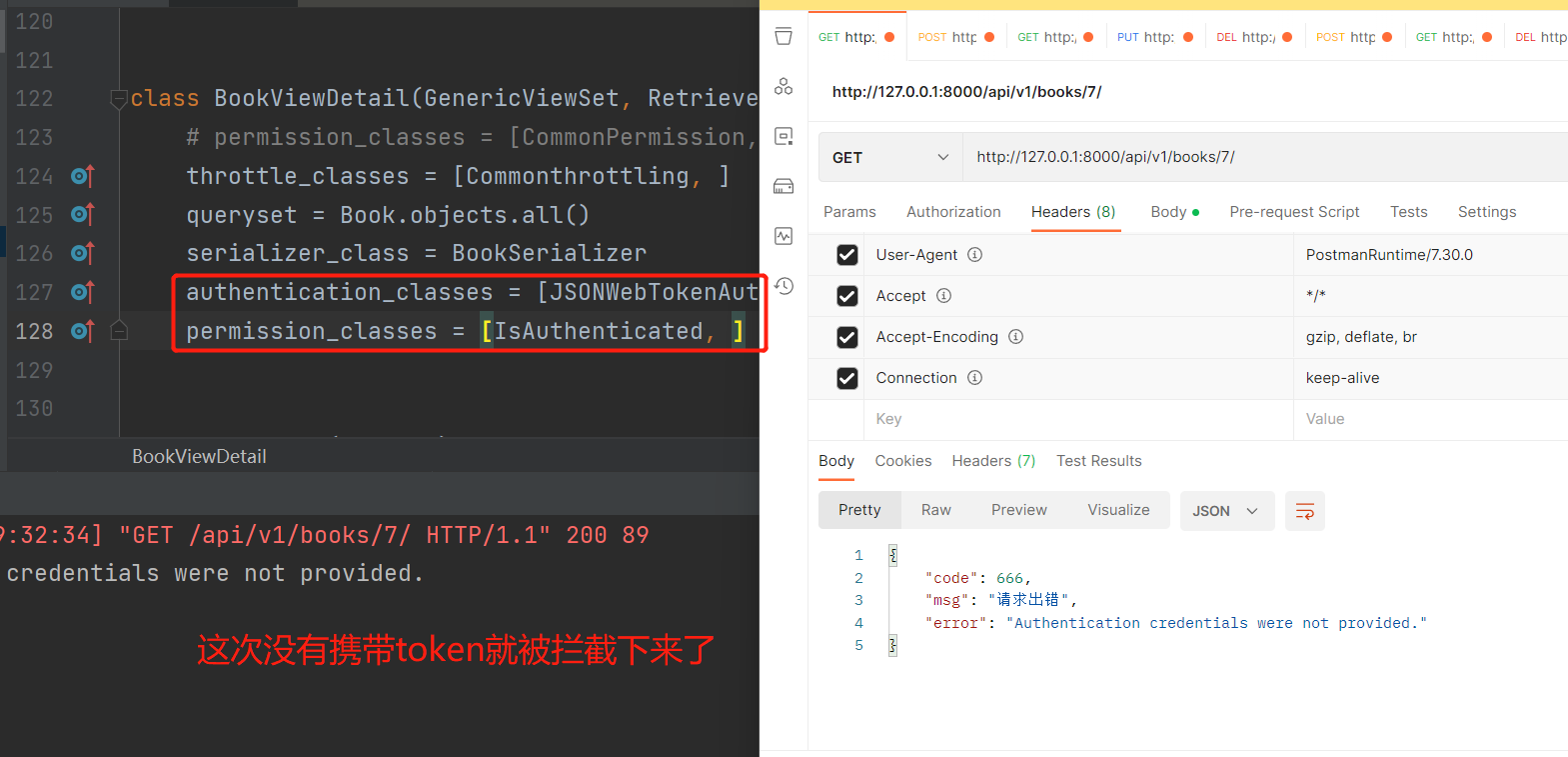Click the throttle_classes code on line 124
The image size is (1568, 757).
click(458, 176)
